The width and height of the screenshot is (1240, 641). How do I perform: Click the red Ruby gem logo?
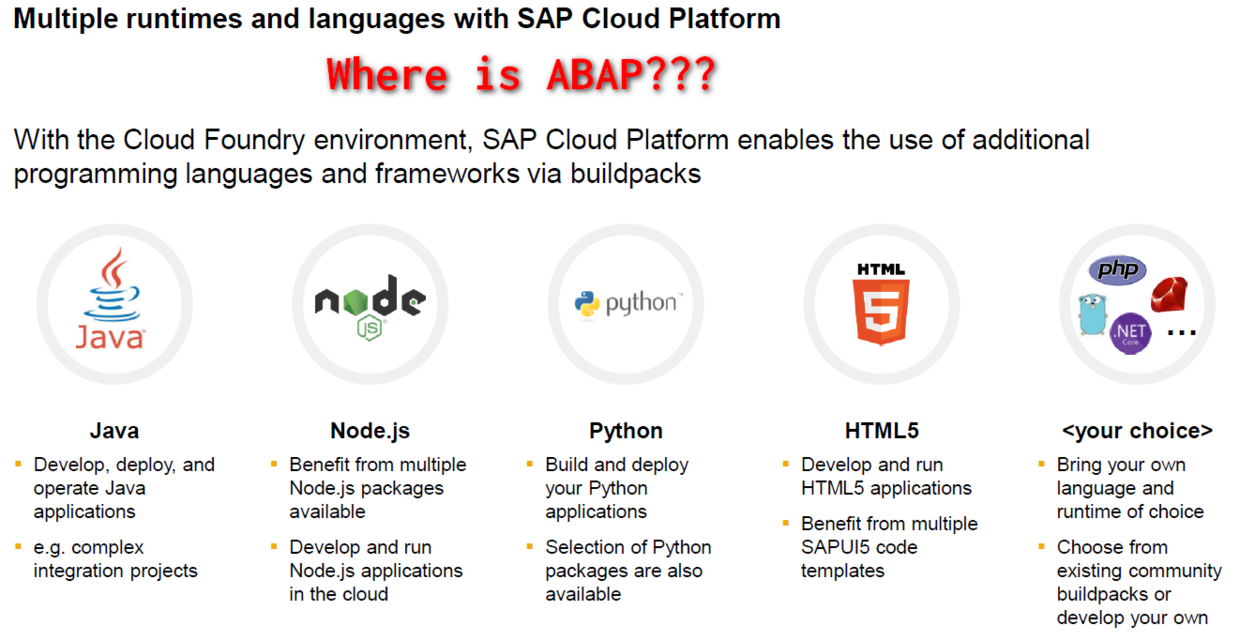click(x=1168, y=295)
